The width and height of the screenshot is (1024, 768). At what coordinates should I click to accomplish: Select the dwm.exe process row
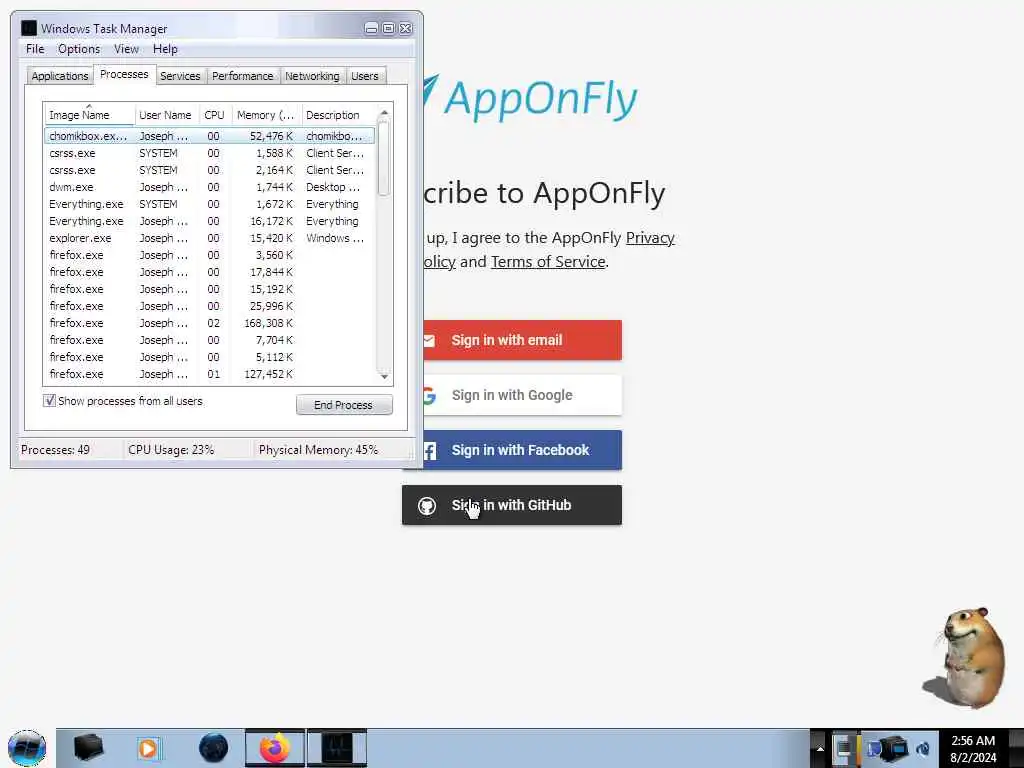coord(210,187)
